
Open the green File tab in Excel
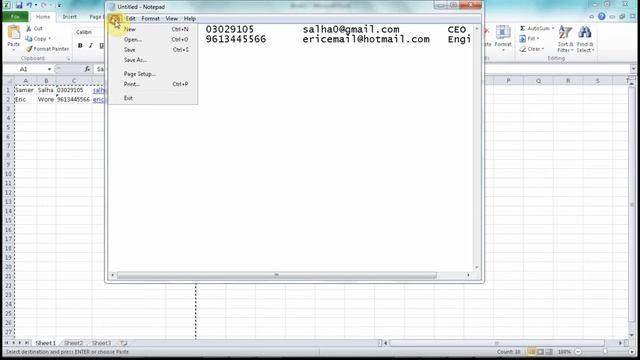16,17
